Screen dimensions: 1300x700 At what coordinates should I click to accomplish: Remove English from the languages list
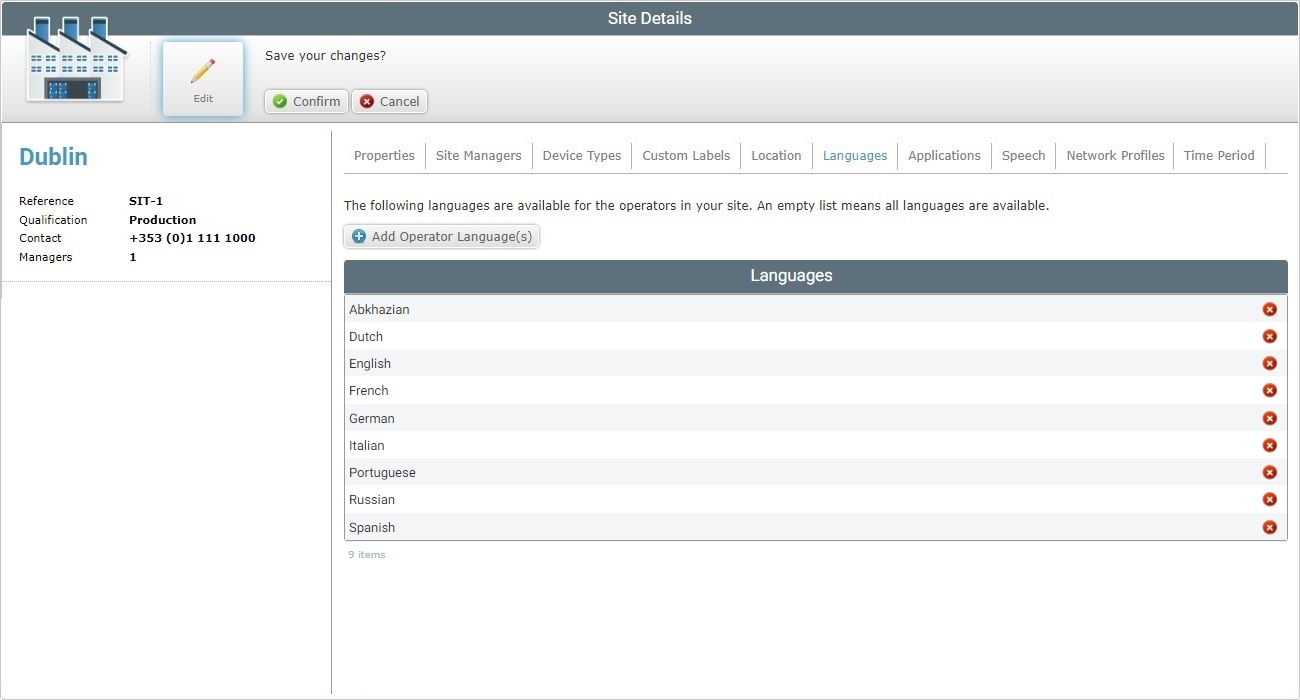(x=1270, y=363)
